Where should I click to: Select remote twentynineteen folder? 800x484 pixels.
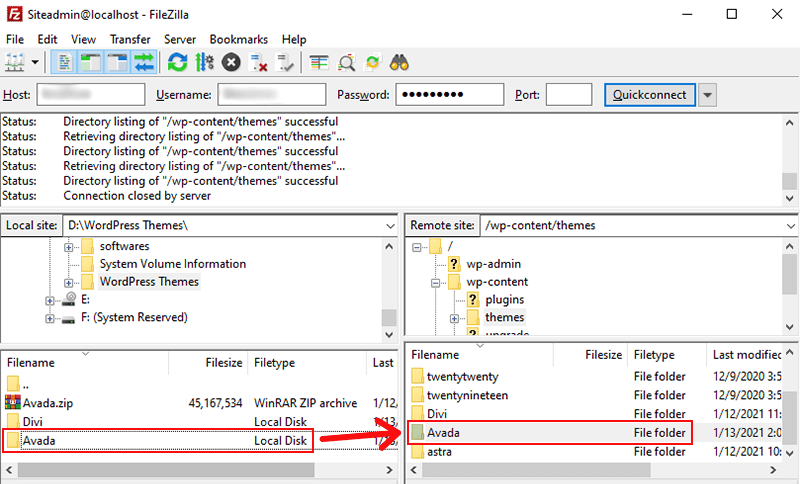pos(467,395)
